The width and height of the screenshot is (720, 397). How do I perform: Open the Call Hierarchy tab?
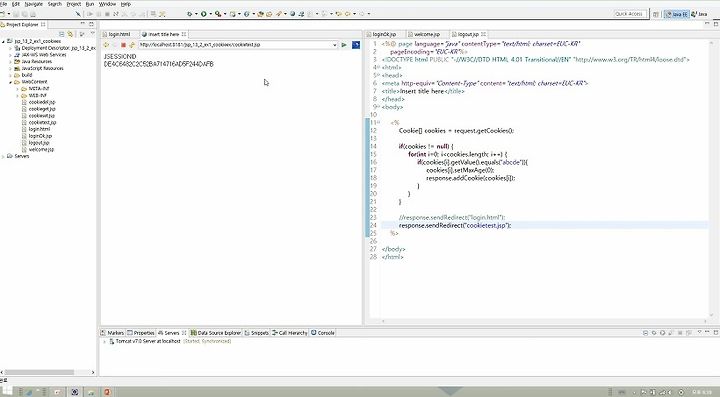290,333
